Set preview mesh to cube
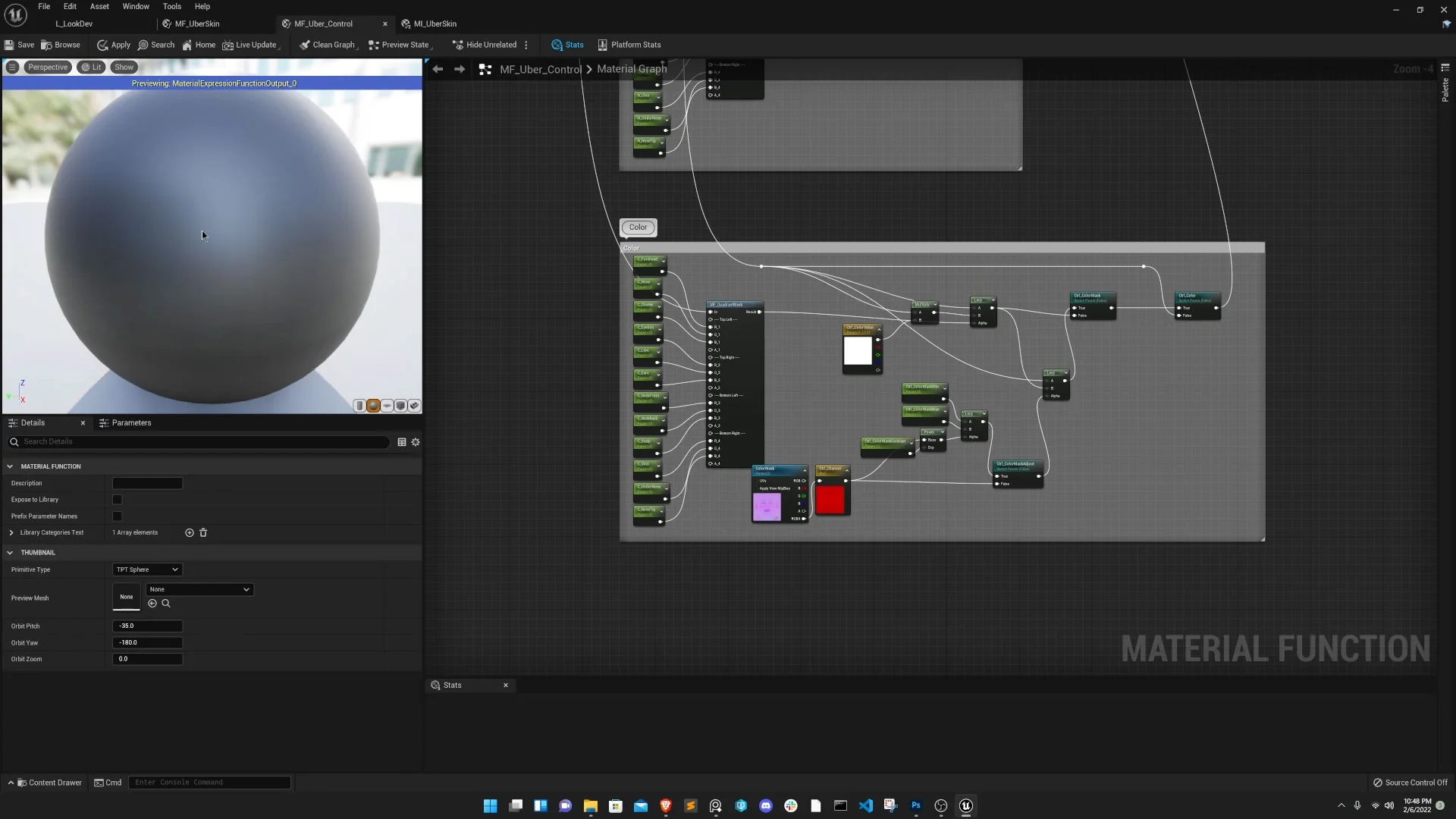Image resolution: width=1456 pixels, height=819 pixels. tap(400, 406)
